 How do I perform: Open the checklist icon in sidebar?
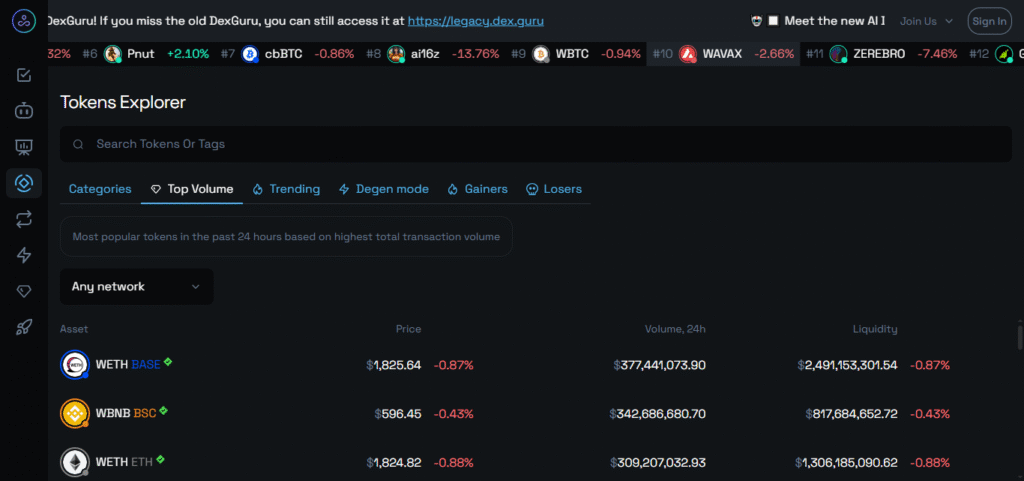click(24, 76)
